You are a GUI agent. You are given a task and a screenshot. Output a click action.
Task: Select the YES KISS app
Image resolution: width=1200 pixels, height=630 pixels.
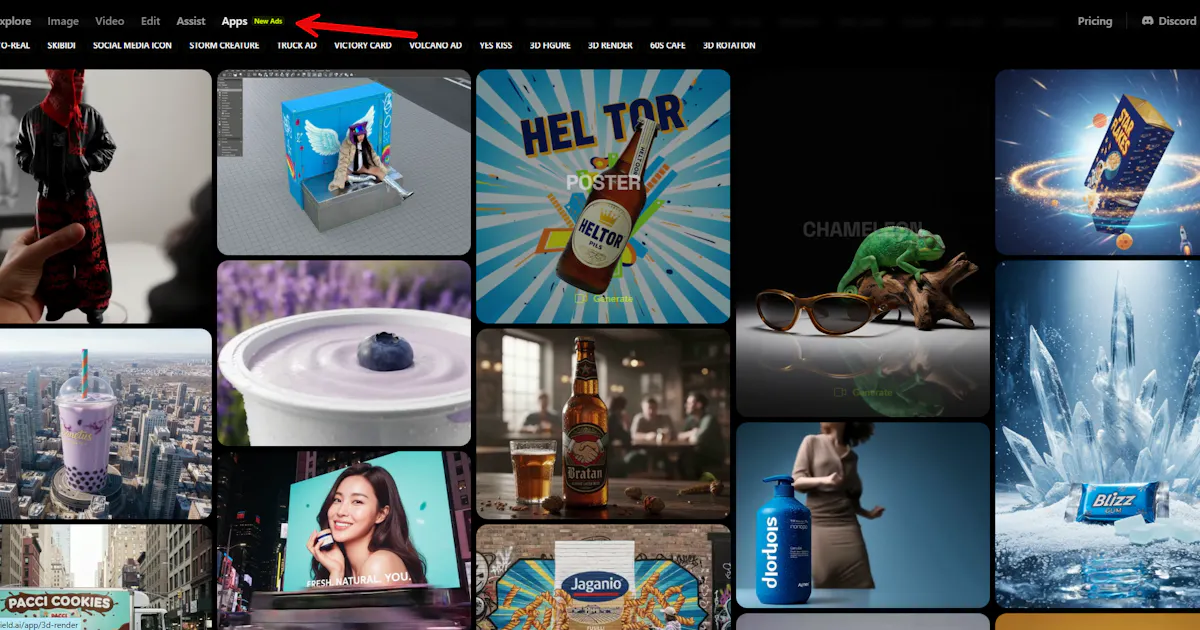497,45
